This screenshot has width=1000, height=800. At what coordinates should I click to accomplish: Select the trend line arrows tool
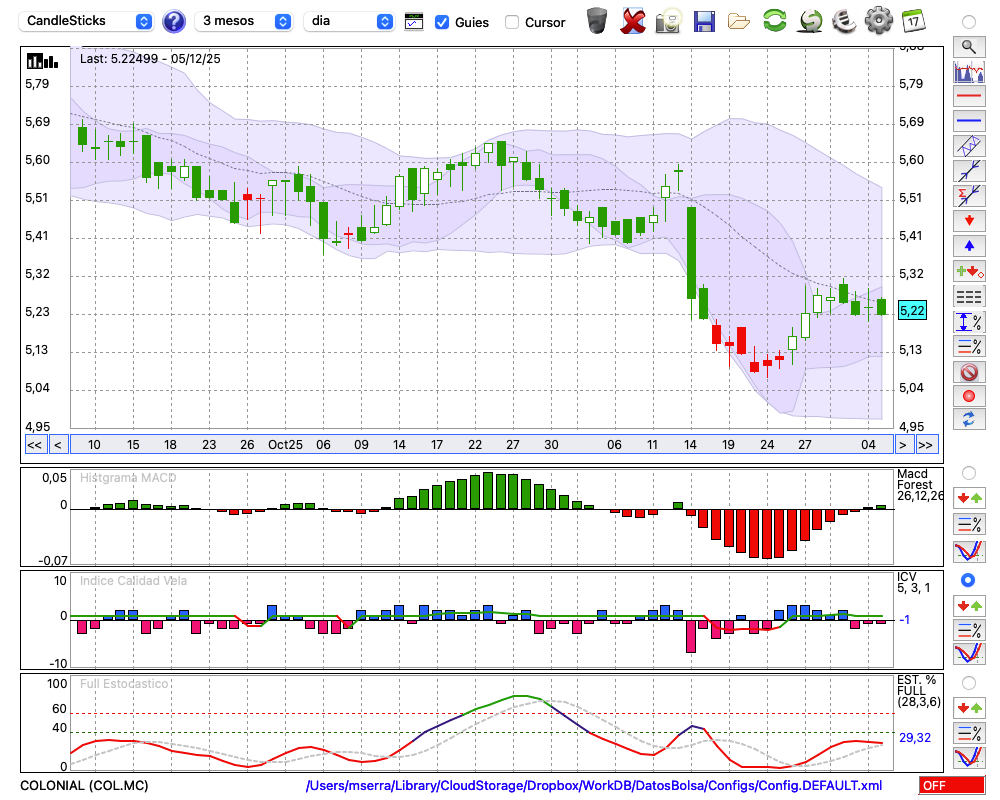click(969, 171)
